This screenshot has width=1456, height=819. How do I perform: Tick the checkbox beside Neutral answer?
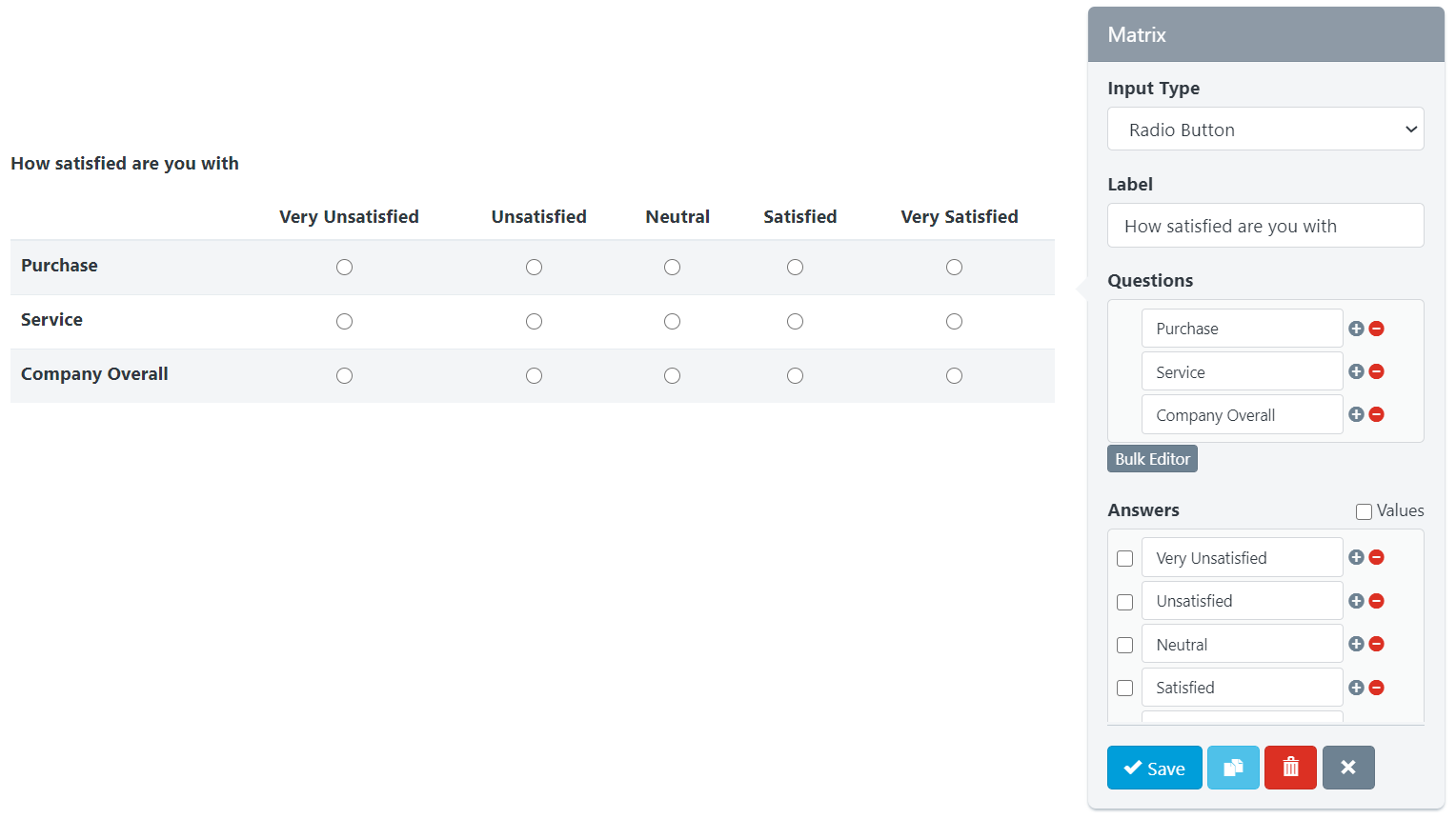coord(1124,645)
